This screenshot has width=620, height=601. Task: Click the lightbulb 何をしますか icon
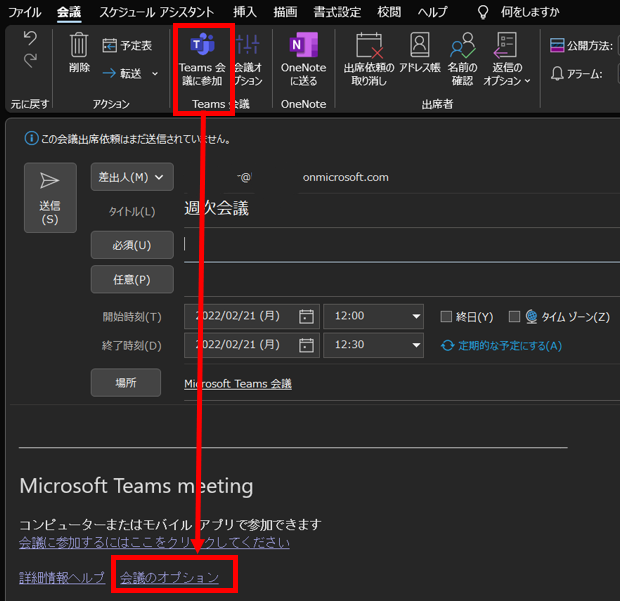pyautogui.click(x=483, y=12)
